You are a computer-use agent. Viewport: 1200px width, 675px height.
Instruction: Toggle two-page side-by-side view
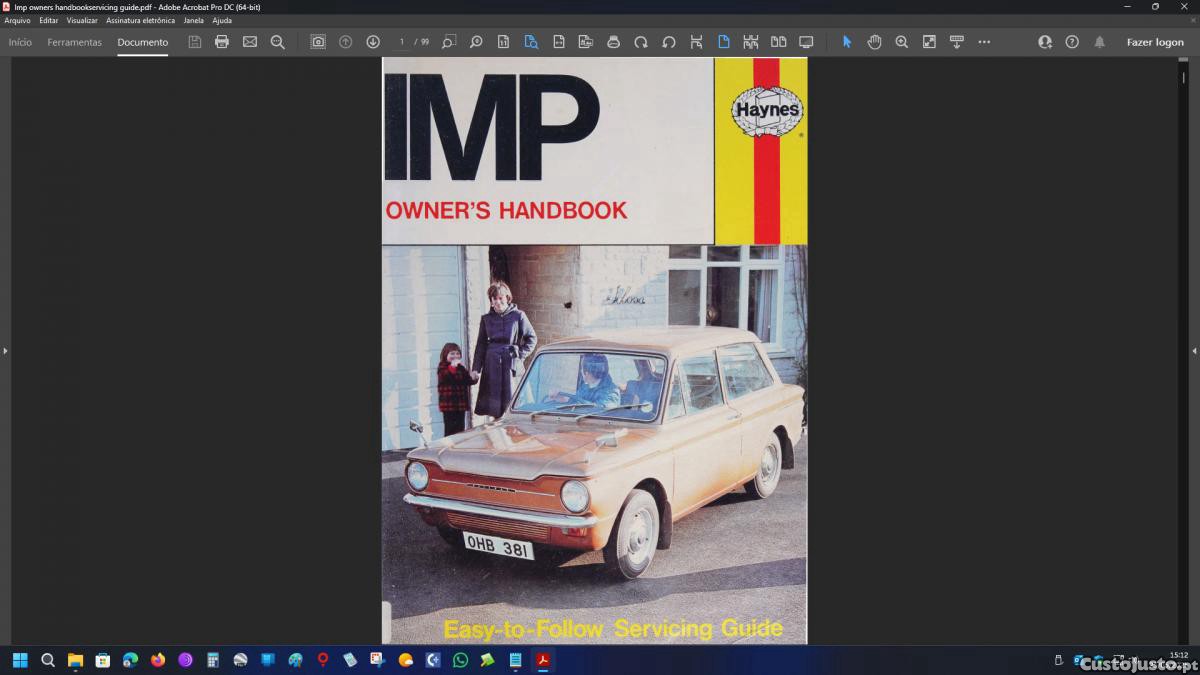[778, 42]
